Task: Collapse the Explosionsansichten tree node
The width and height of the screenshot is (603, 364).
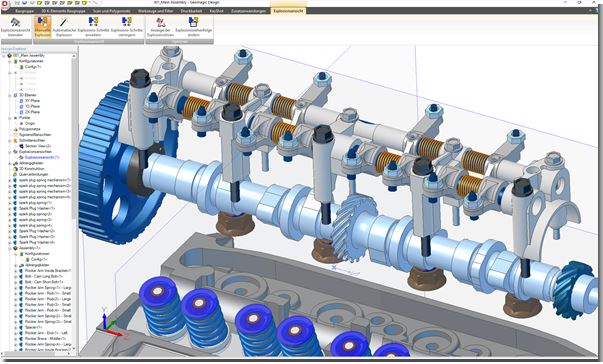Action: click(10, 152)
